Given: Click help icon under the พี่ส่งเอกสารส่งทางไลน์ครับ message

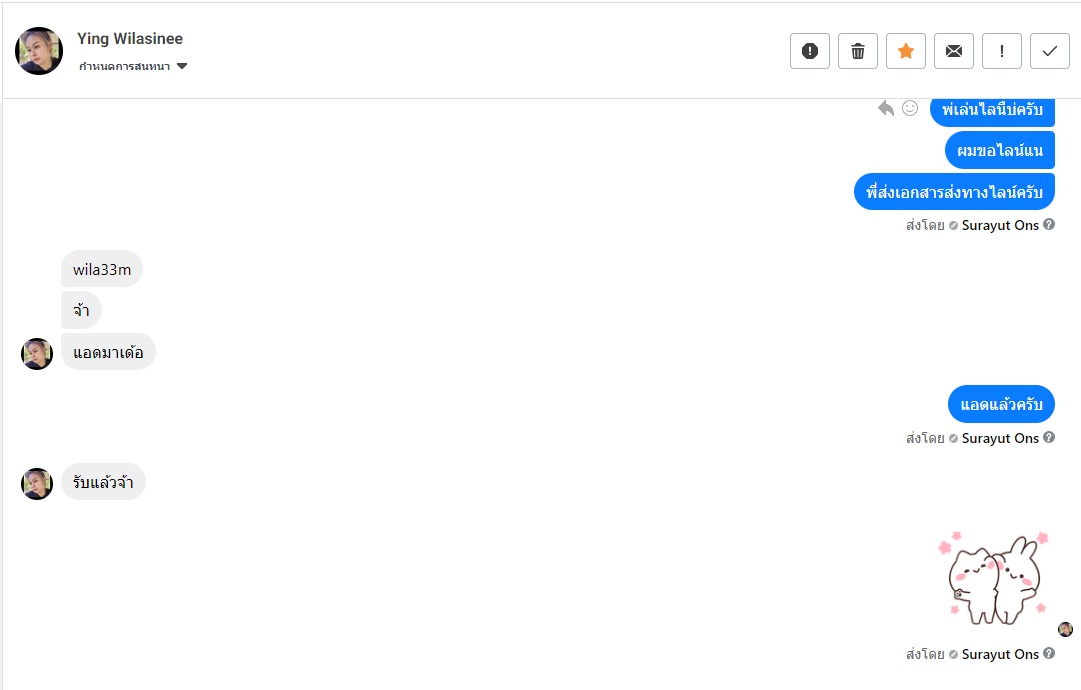Looking at the screenshot, I should pyautogui.click(x=1049, y=225).
